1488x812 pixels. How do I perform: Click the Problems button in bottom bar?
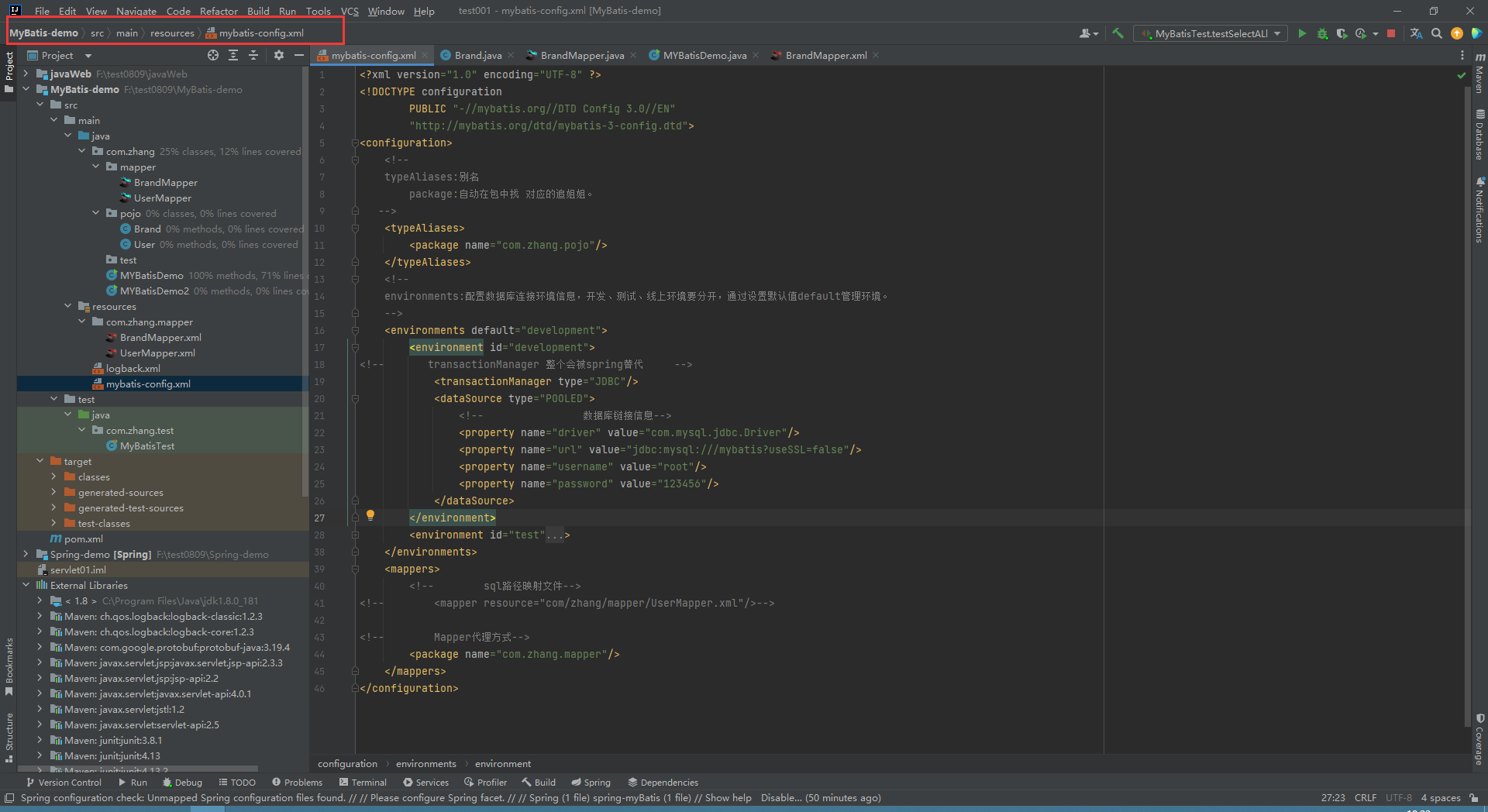pos(296,783)
